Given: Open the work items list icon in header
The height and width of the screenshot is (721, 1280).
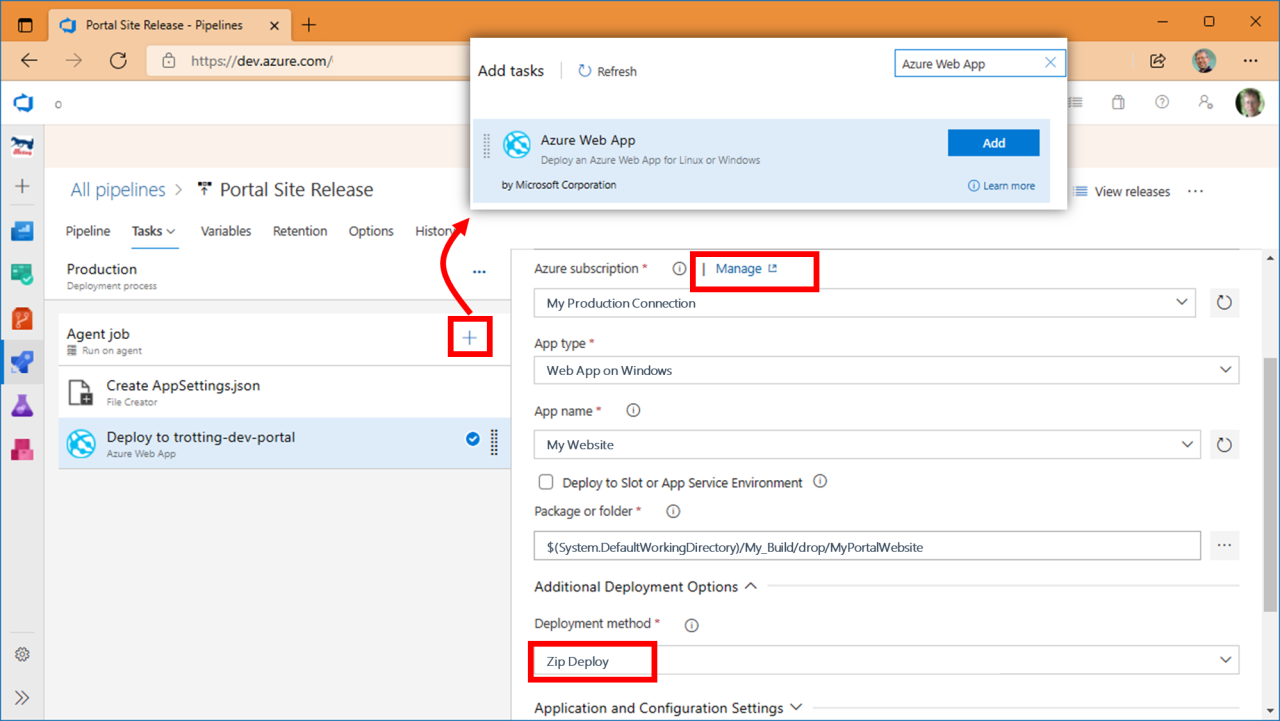Looking at the screenshot, I should point(1076,102).
